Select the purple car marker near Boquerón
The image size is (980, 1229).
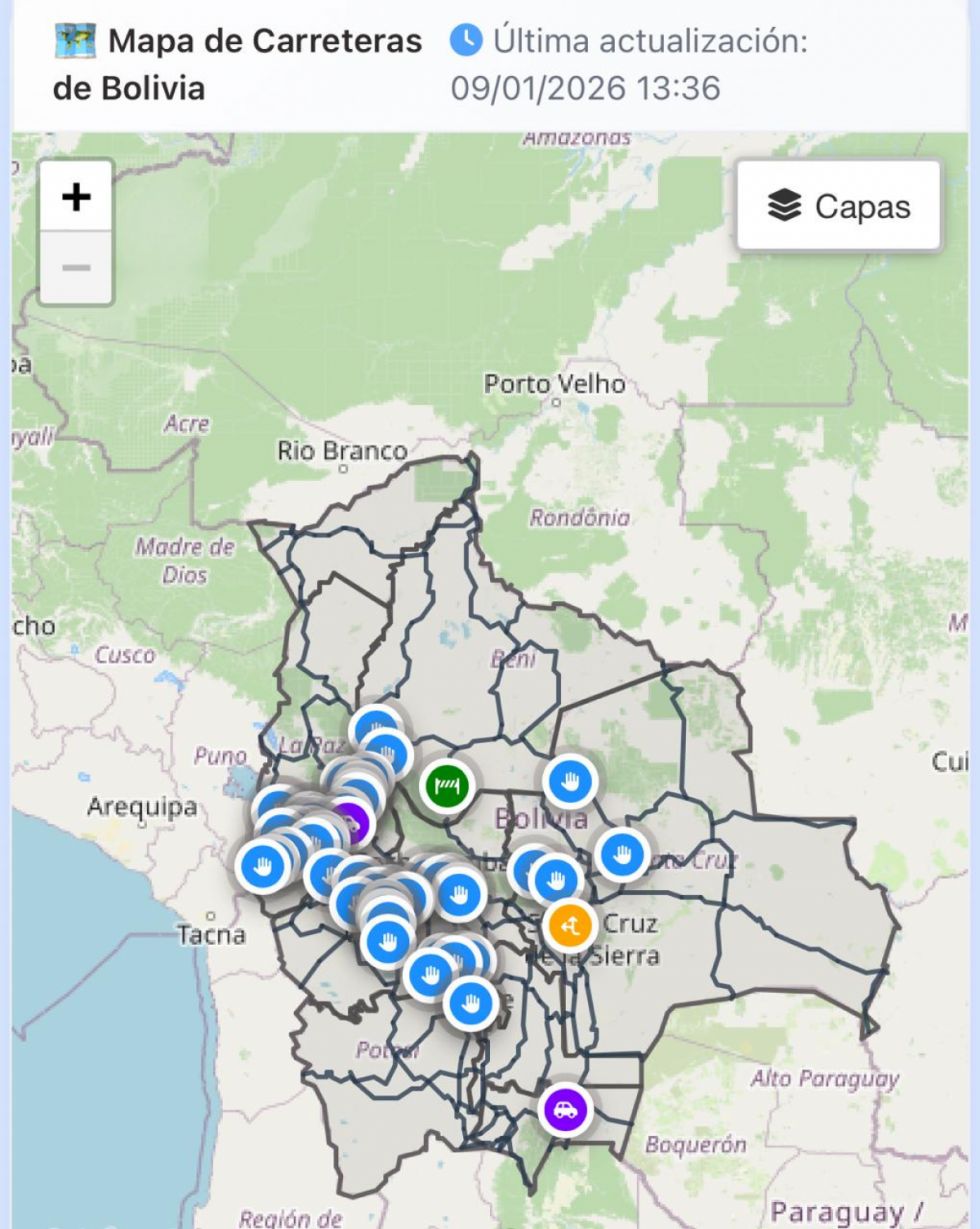[x=565, y=1110]
